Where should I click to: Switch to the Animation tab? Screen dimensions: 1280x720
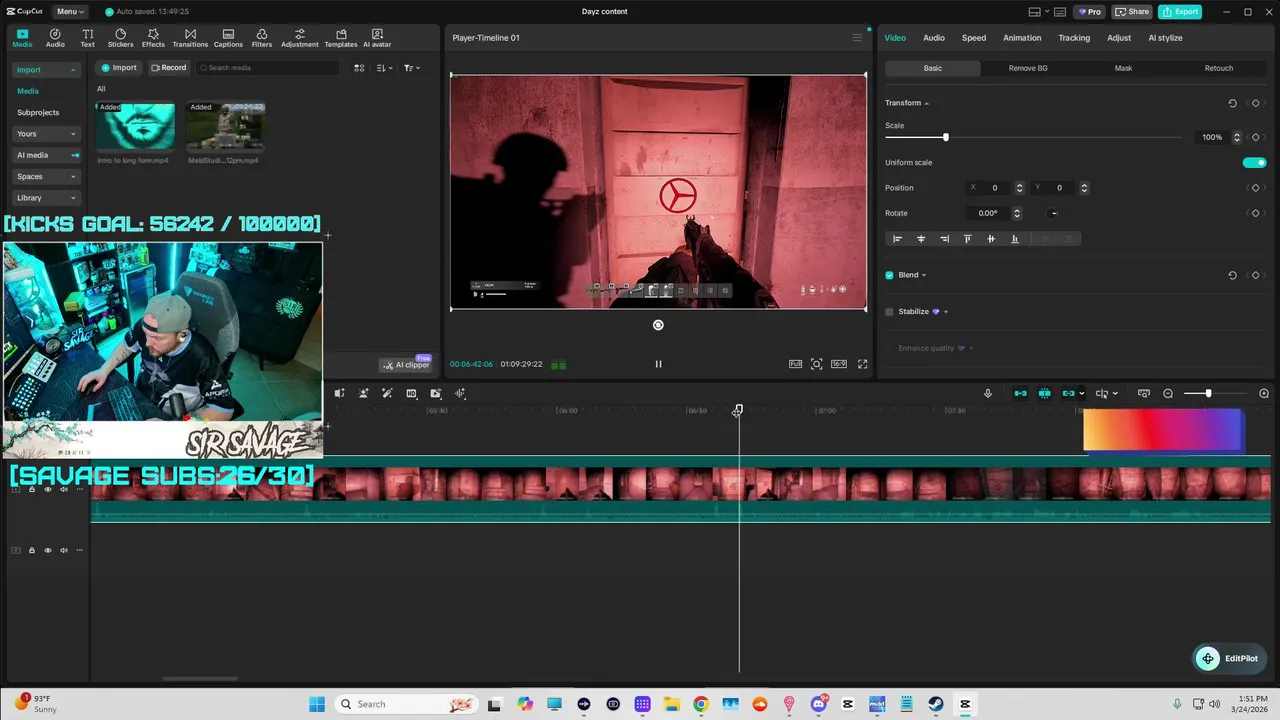[1022, 38]
